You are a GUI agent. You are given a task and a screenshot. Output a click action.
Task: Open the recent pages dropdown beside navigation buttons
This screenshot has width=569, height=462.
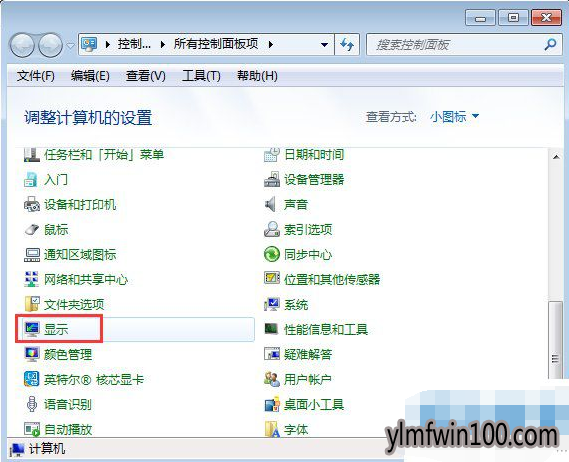pos(70,45)
